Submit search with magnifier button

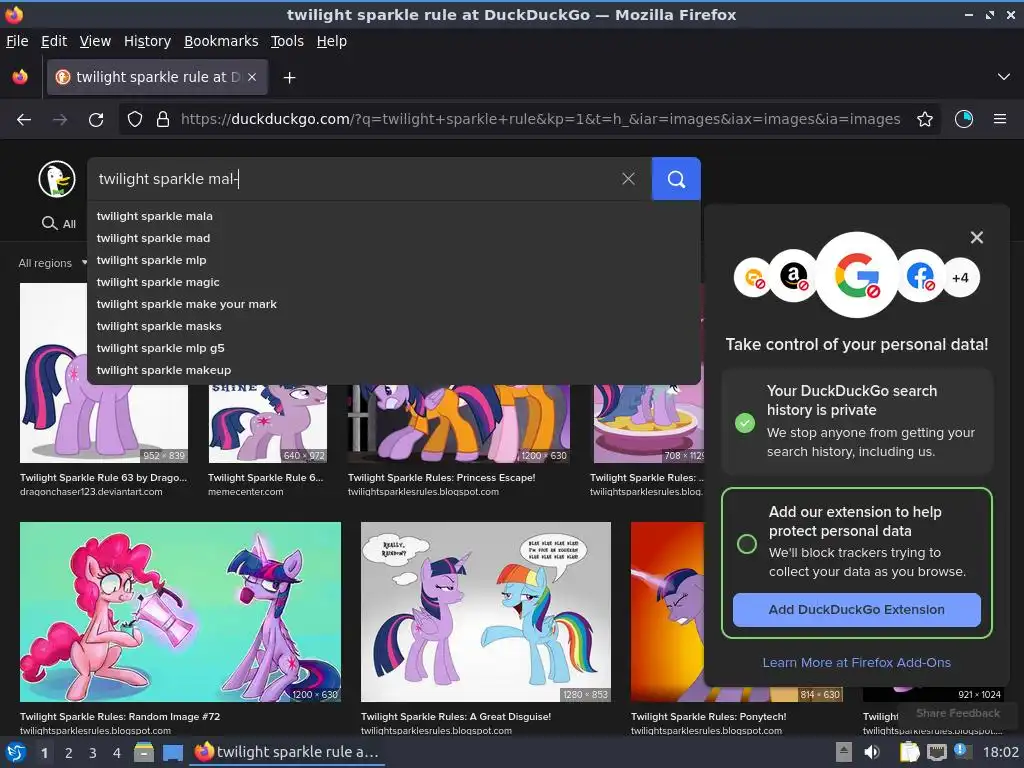pos(676,179)
